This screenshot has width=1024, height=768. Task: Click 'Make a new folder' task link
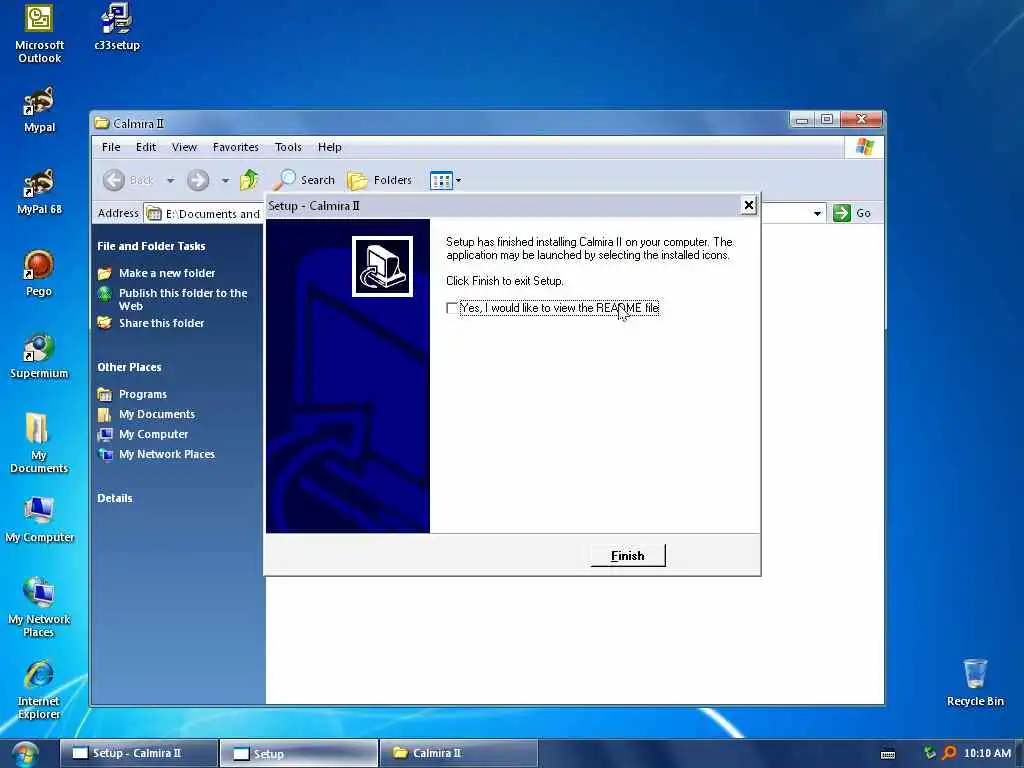(167, 273)
